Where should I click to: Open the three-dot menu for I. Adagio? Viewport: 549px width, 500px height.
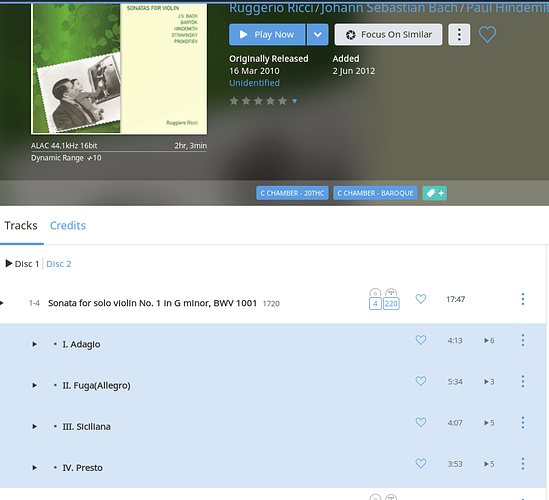523,340
